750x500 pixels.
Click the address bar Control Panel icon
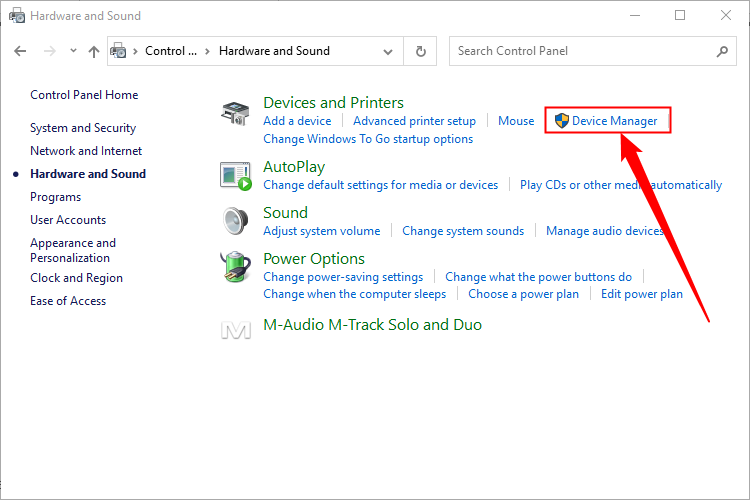(x=118, y=51)
